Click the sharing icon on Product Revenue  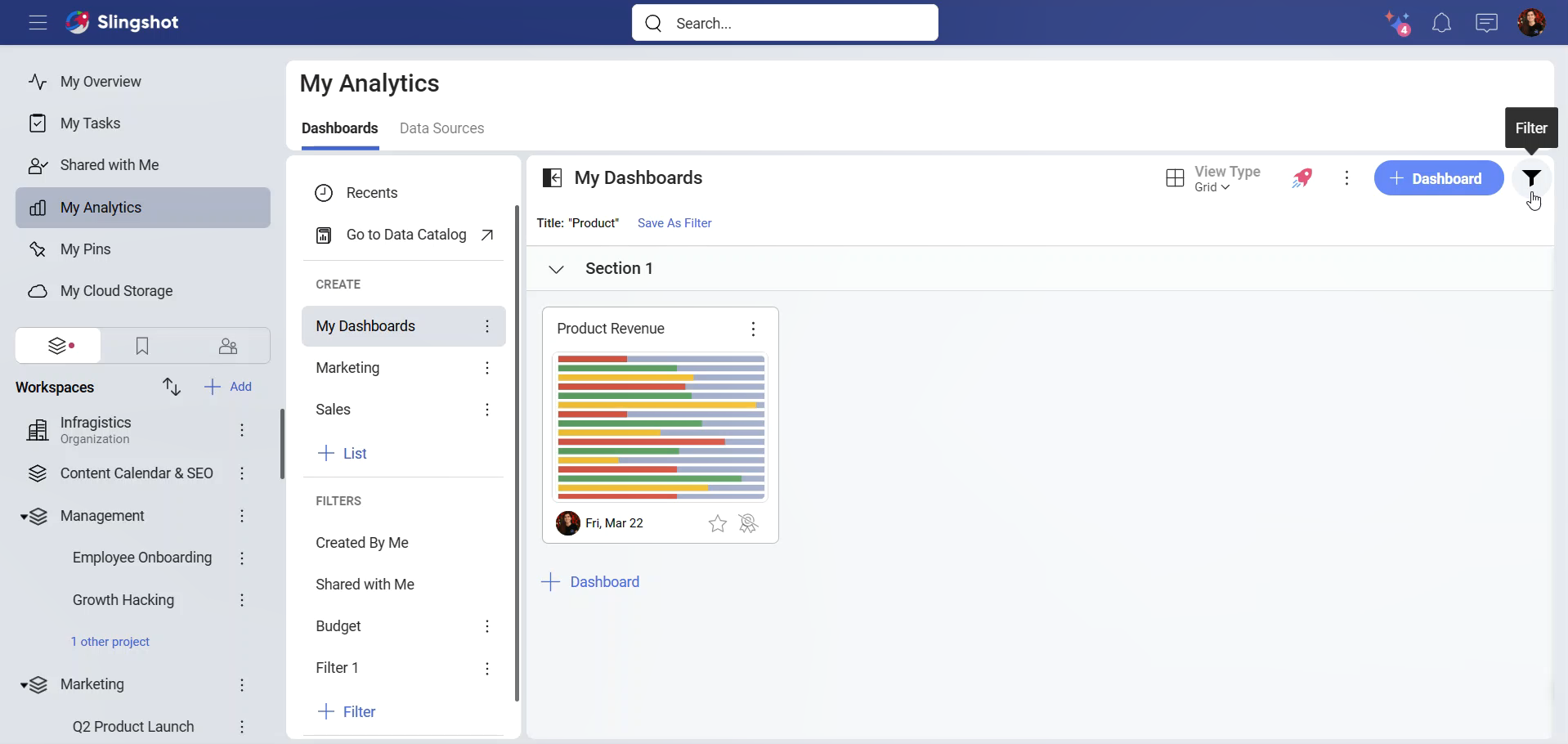click(x=748, y=523)
